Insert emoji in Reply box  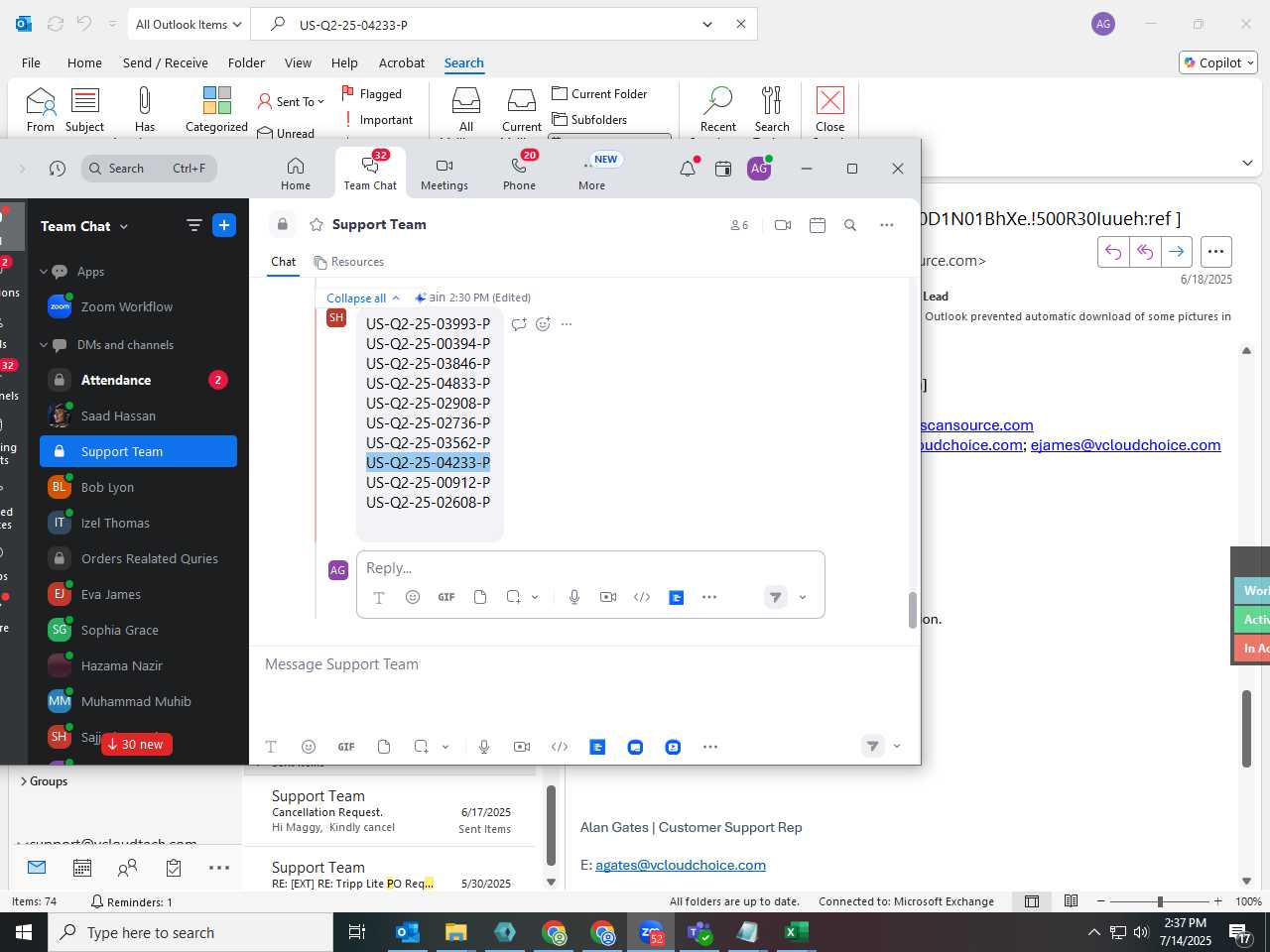click(413, 597)
